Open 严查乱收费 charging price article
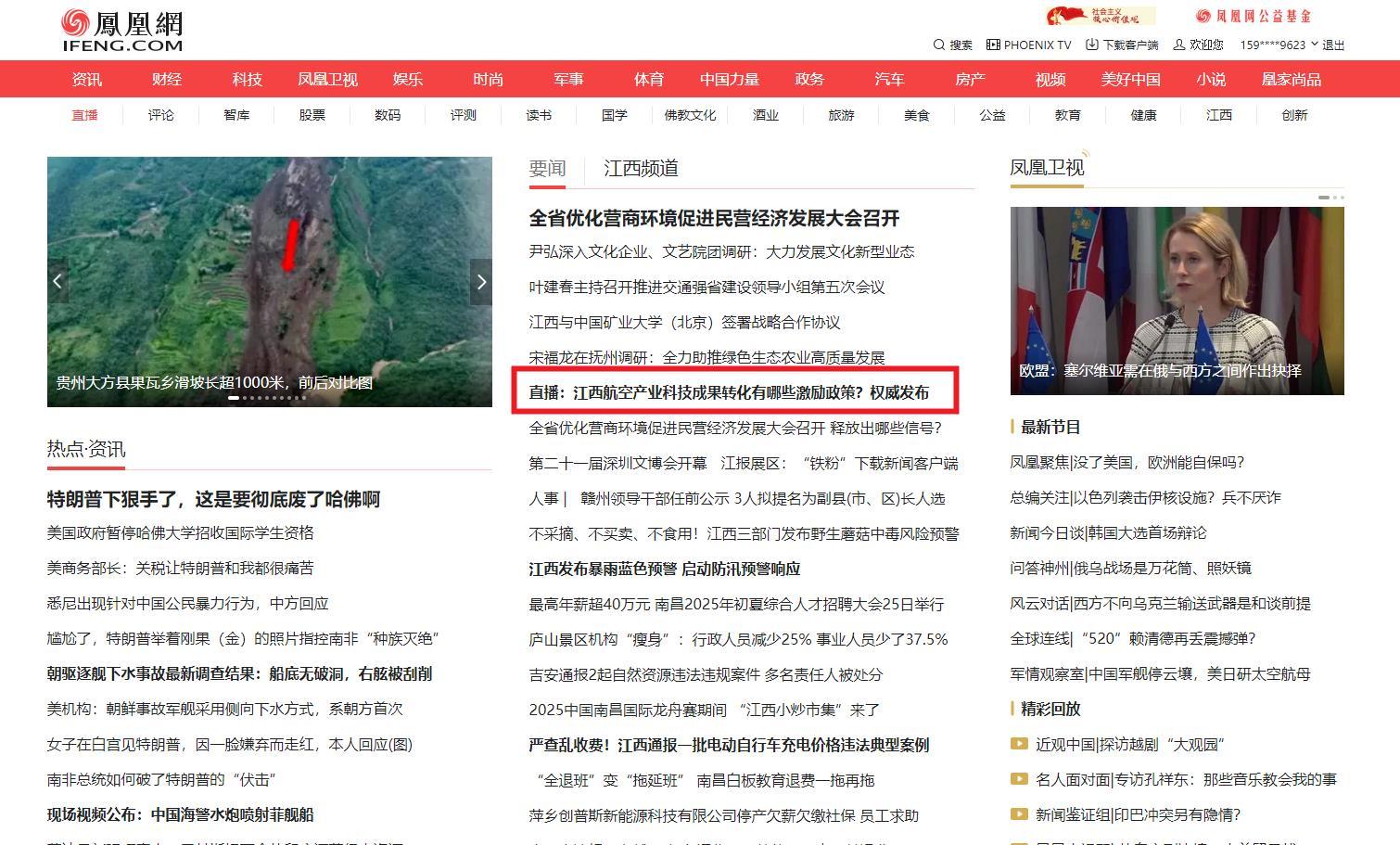The height and width of the screenshot is (845, 1400). 729,745
